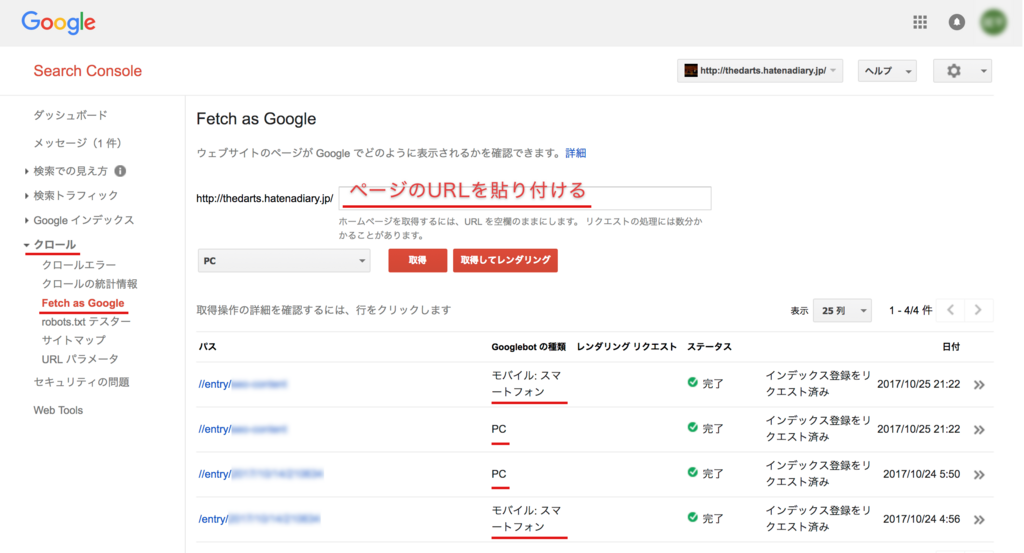Click the site favicon in property selector
The width and height of the screenshot is (1024, 553).
[x=690, y=71]
